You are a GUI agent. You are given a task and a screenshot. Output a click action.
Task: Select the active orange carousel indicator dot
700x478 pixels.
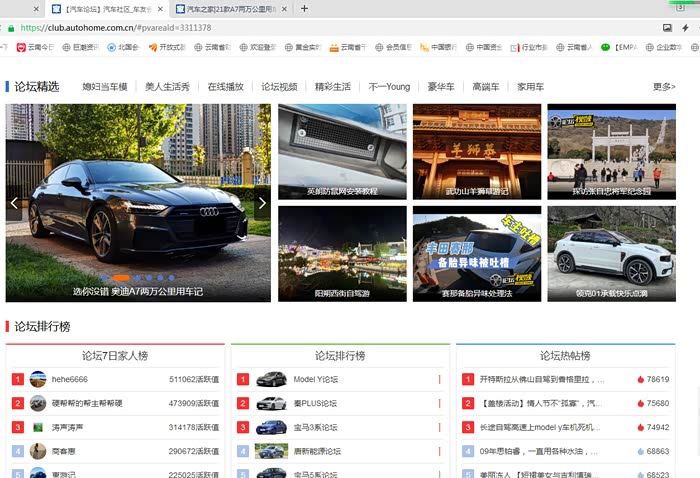(121, 277)
